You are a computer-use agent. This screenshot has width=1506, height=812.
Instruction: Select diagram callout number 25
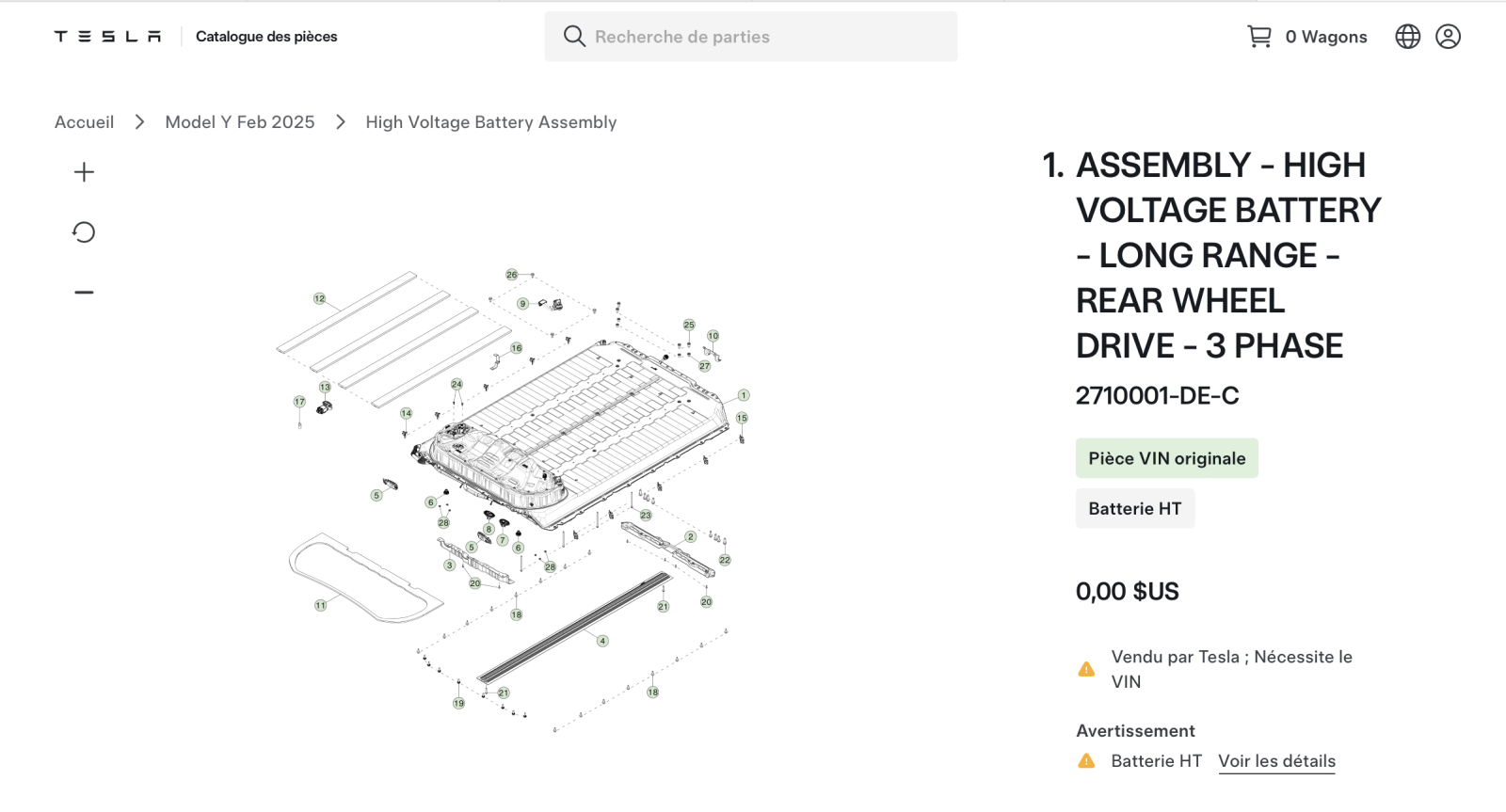click(x=689, y=325)
